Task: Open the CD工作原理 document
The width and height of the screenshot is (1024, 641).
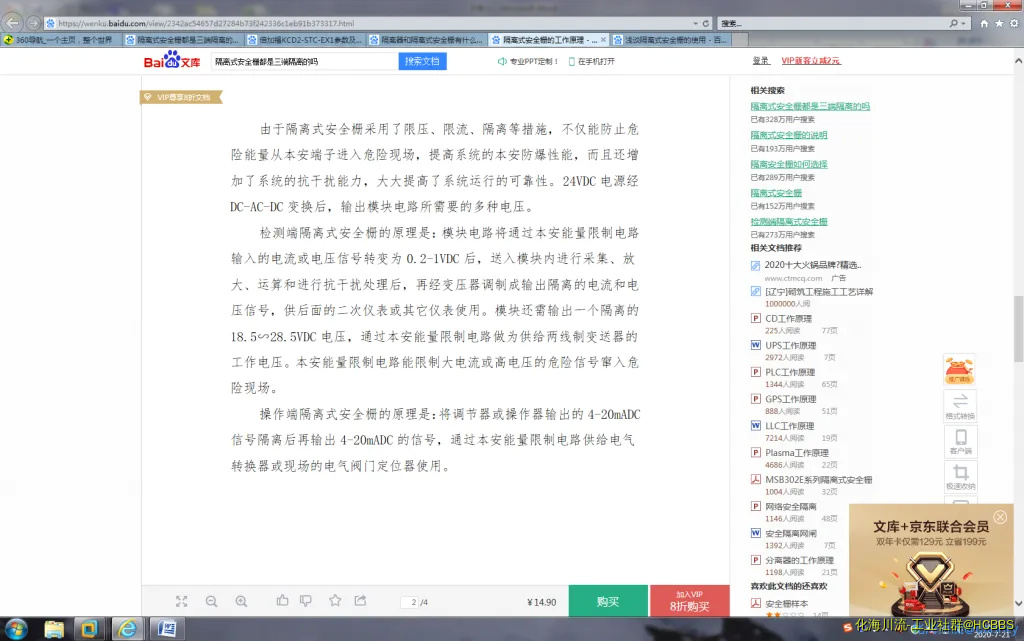Action: tap(788, 319)
